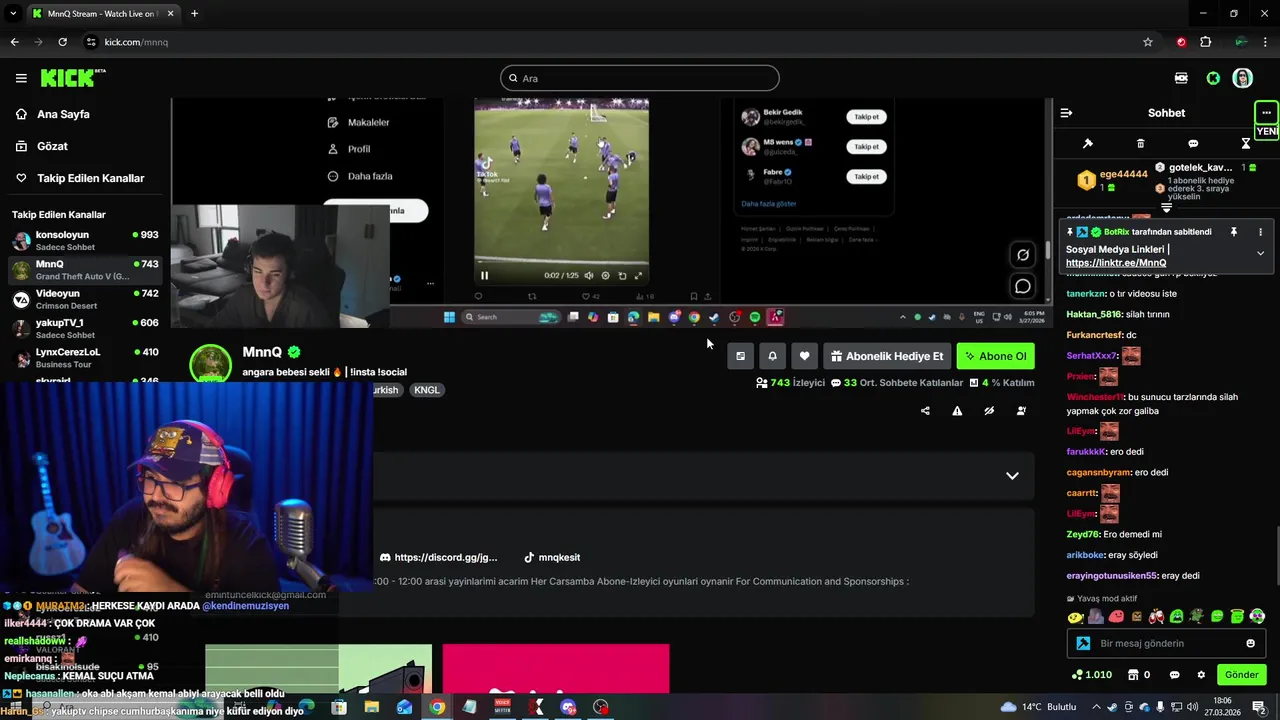Open the hamburger sidebar menu

click(x=21, y=78)
